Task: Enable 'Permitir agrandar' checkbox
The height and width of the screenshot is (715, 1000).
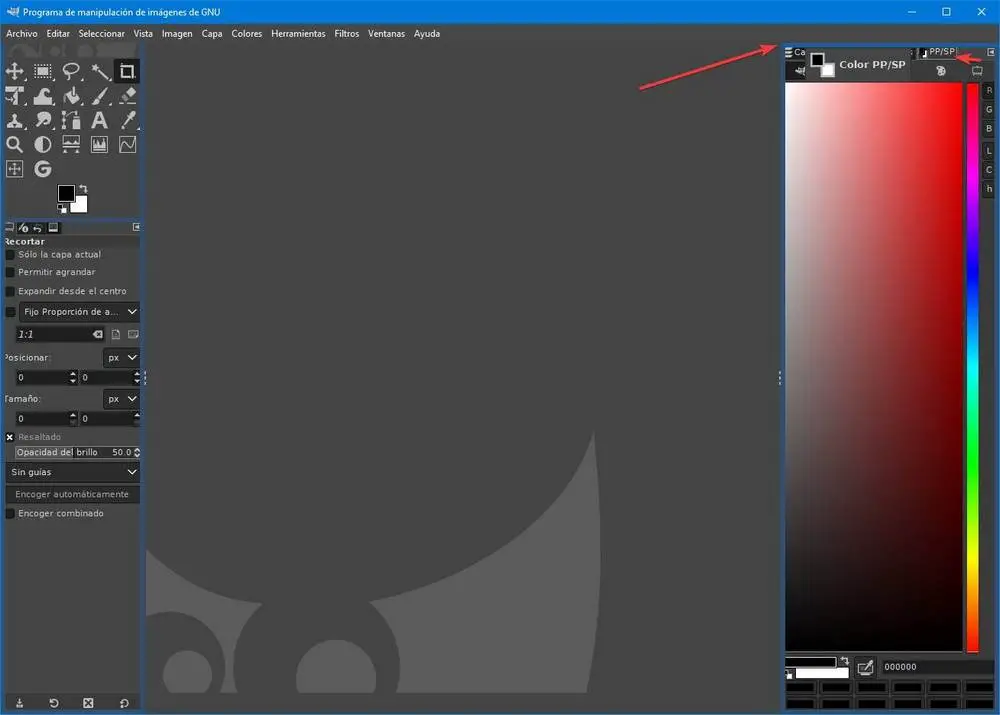Action: 10,272
